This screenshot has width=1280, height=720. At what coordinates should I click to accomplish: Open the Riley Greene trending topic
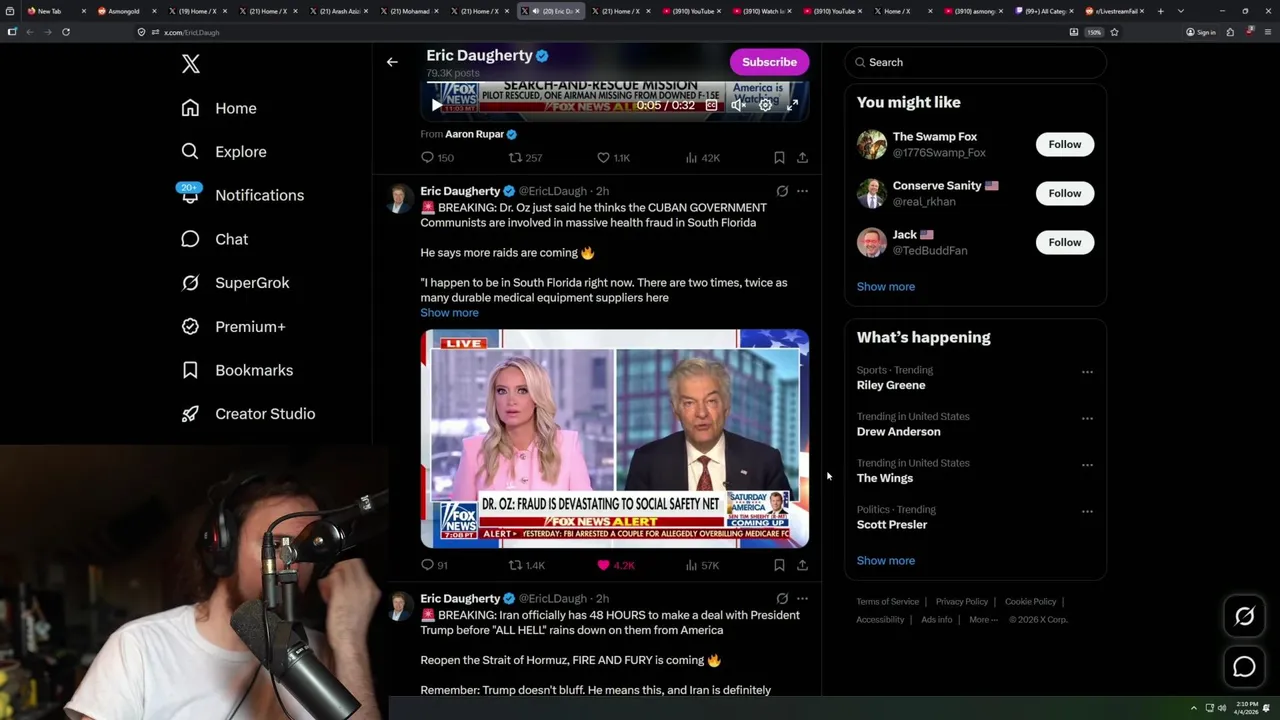pyautogui.click(x=891, y=385)
